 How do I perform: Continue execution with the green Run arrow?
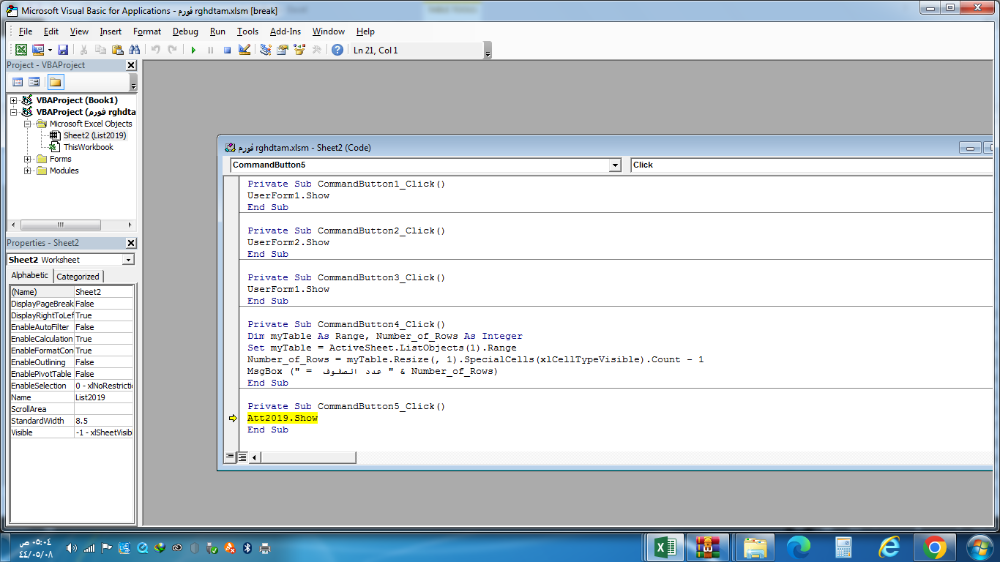tap(193, 50)
